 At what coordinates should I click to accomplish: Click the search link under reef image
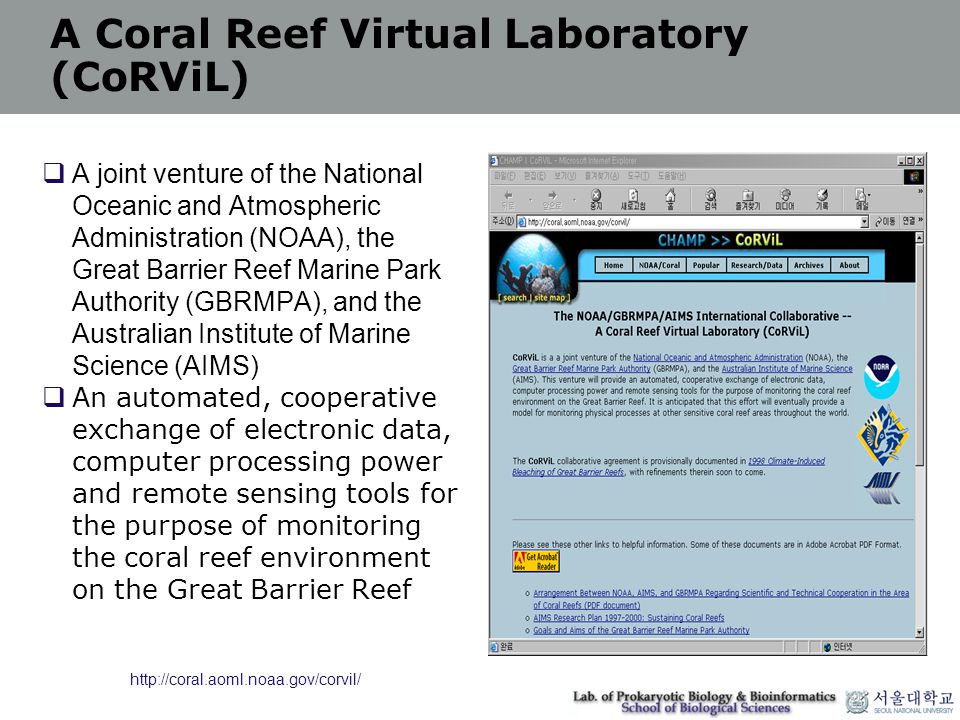pyautogui.click(x=515, y=298)
